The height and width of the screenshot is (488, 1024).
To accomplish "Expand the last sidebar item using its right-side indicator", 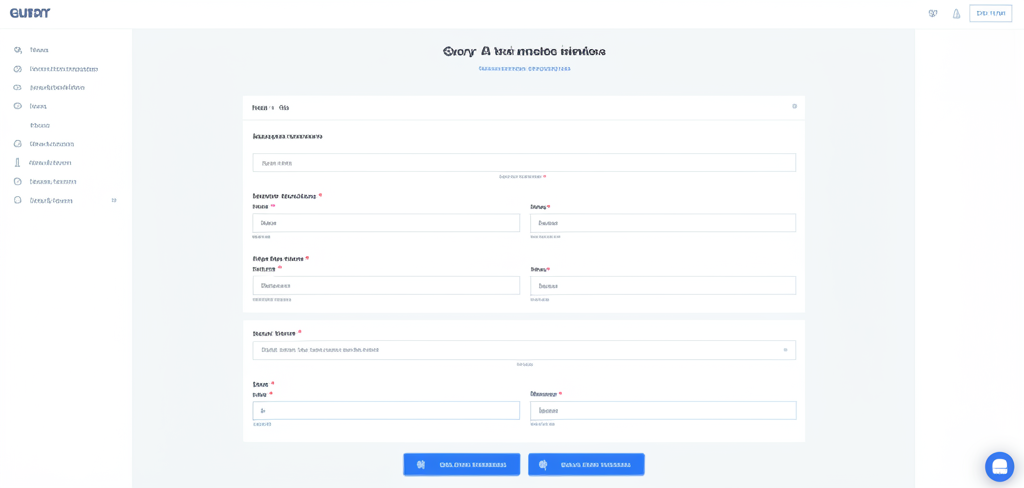I will (x=114, y=200).
